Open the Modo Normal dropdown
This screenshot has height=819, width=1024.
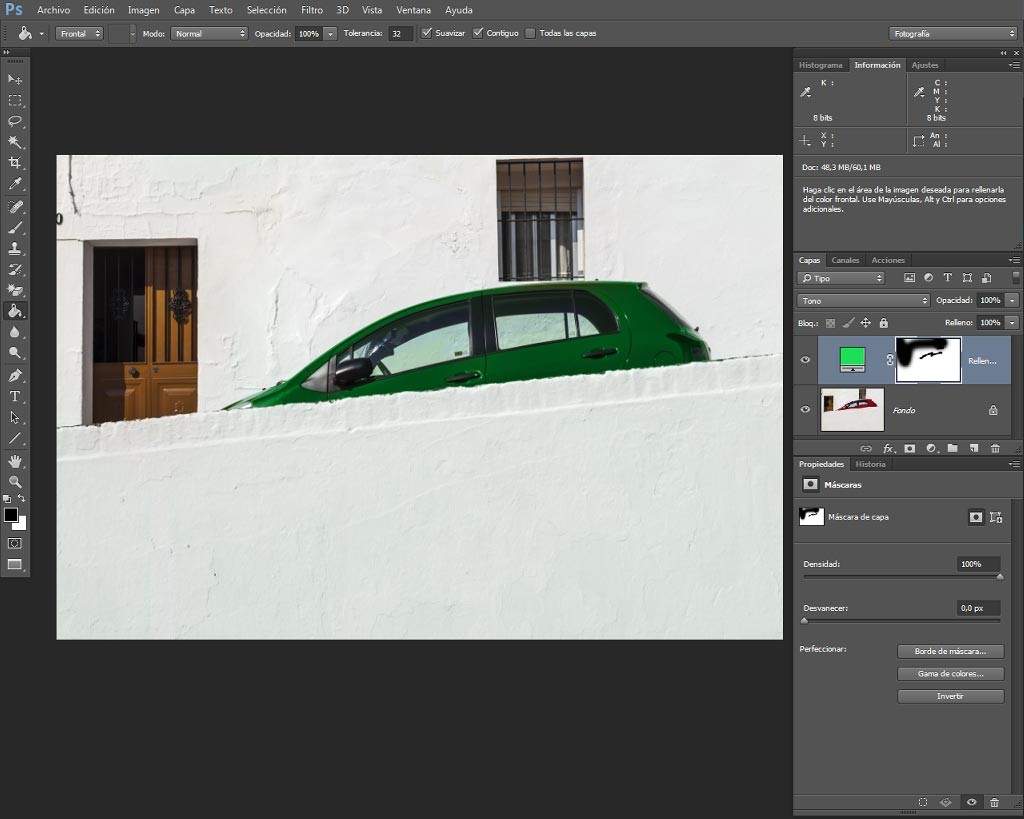point(209,33)
